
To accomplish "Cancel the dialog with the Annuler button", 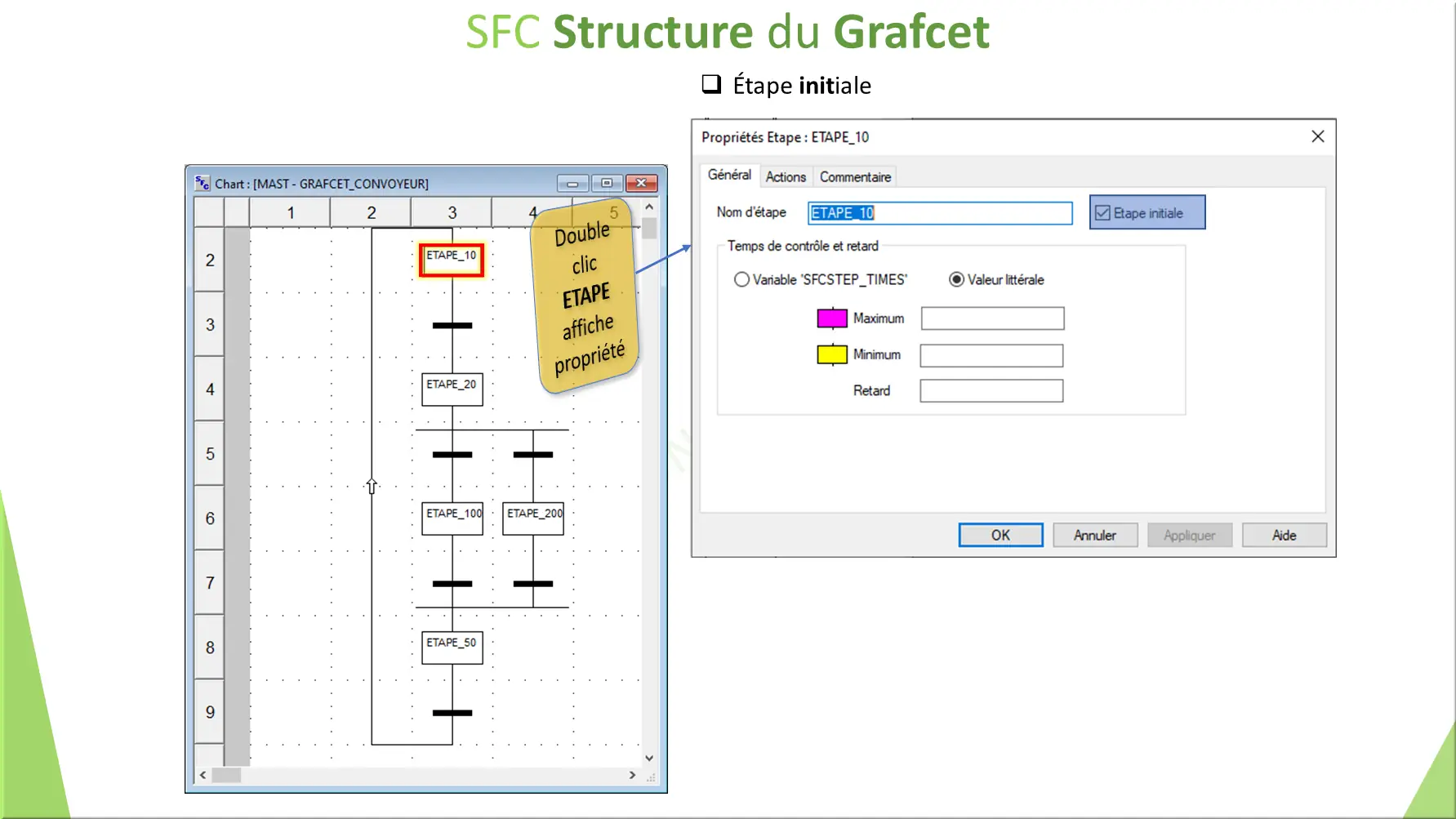I will coord(1095,535).
